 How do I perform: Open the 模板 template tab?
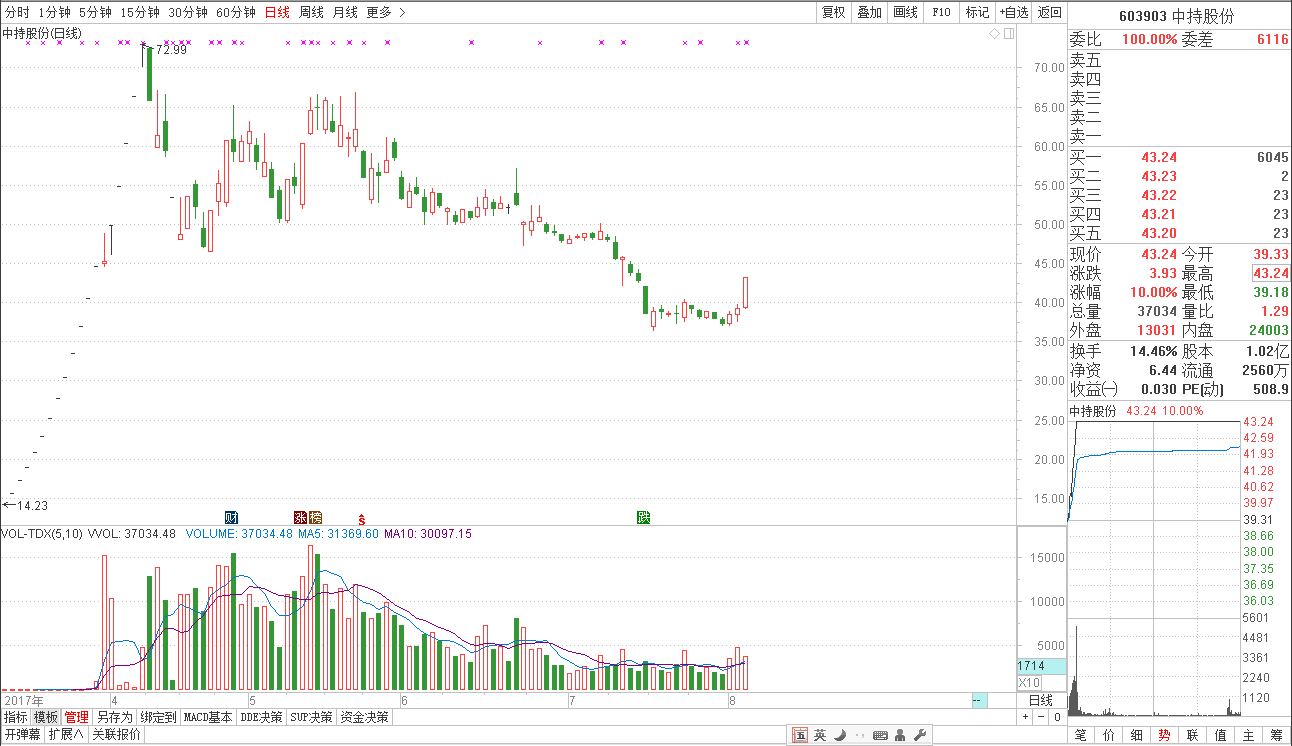click(x=46, y=717)
